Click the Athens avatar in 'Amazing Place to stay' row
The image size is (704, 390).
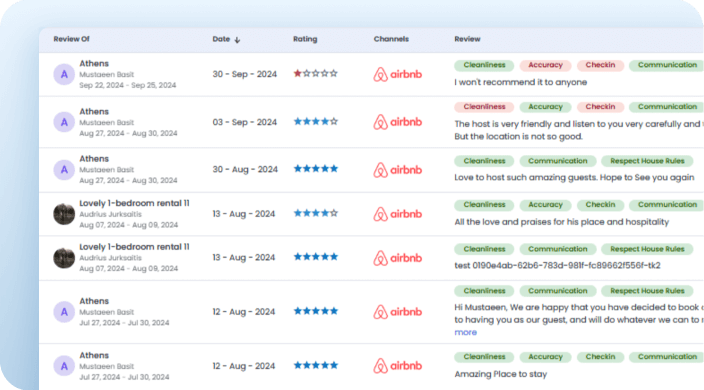click(64, 366)
